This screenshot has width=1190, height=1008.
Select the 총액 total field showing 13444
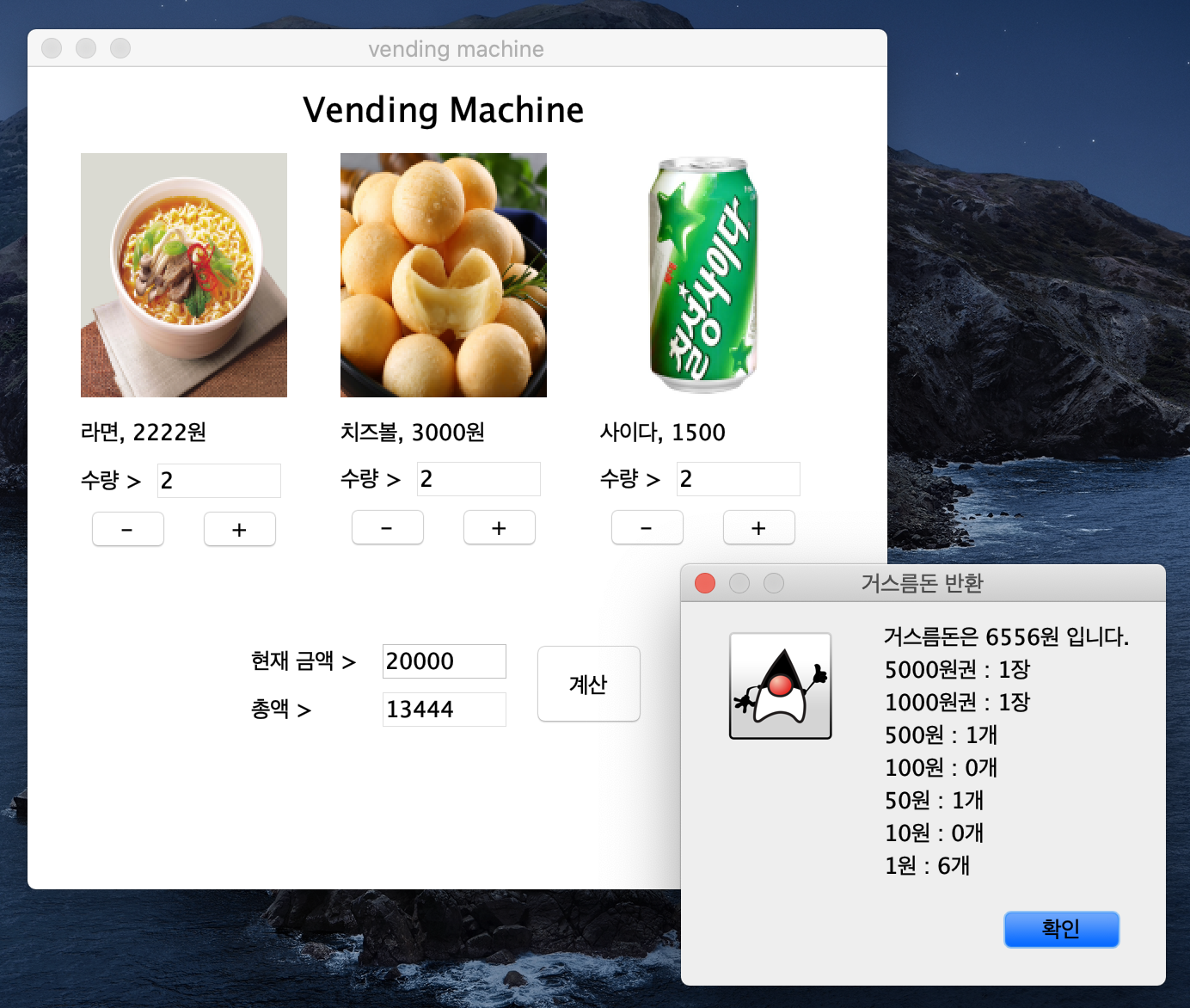(x=444, y=709)
